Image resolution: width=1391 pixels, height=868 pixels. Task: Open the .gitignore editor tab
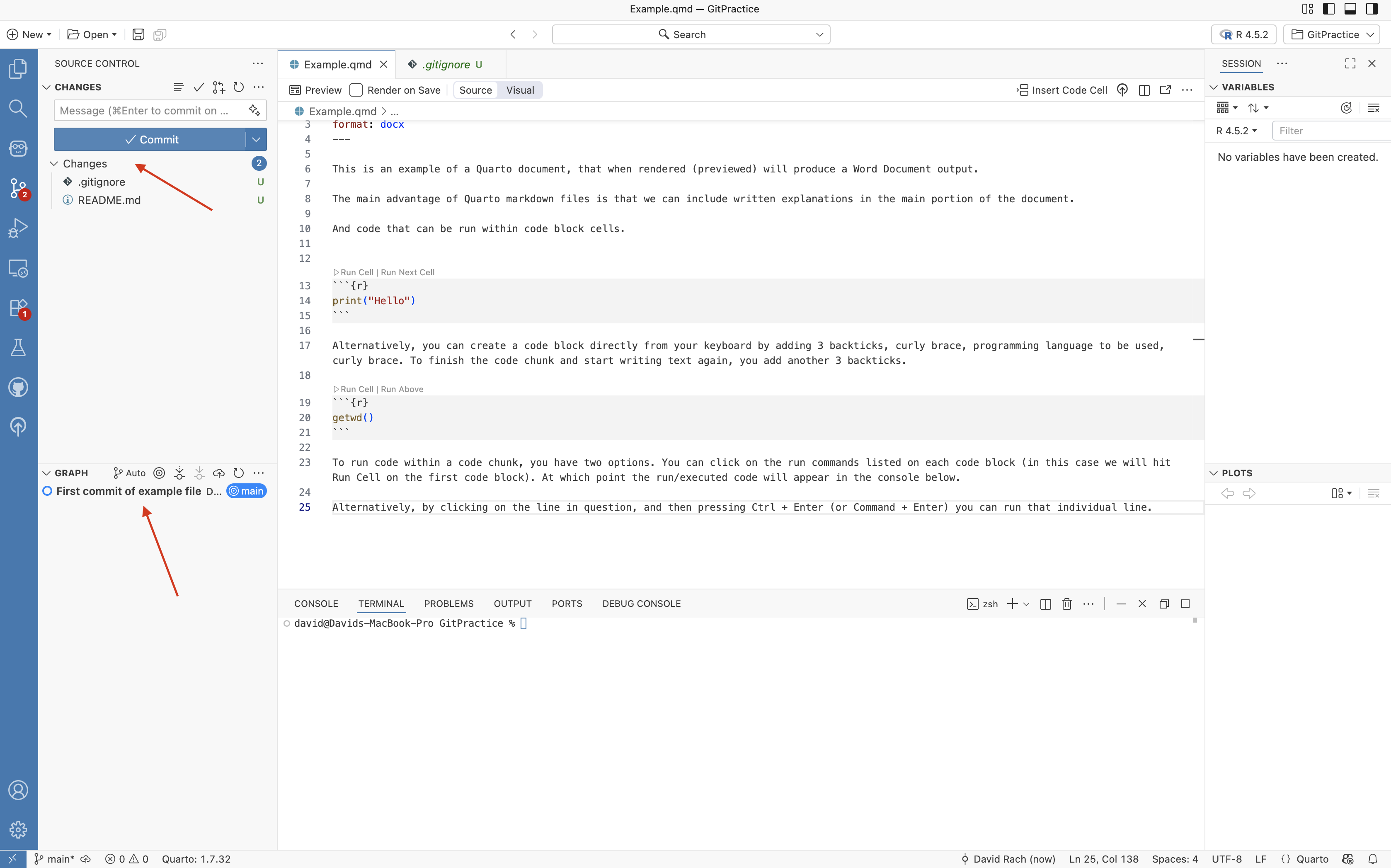tap(446, 64)
